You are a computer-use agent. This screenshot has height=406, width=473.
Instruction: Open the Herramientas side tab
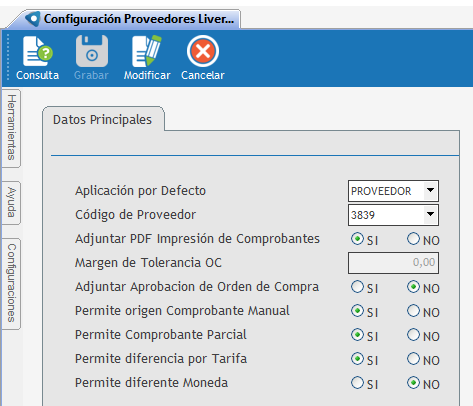pyautogui.click(x=12, y=128)
